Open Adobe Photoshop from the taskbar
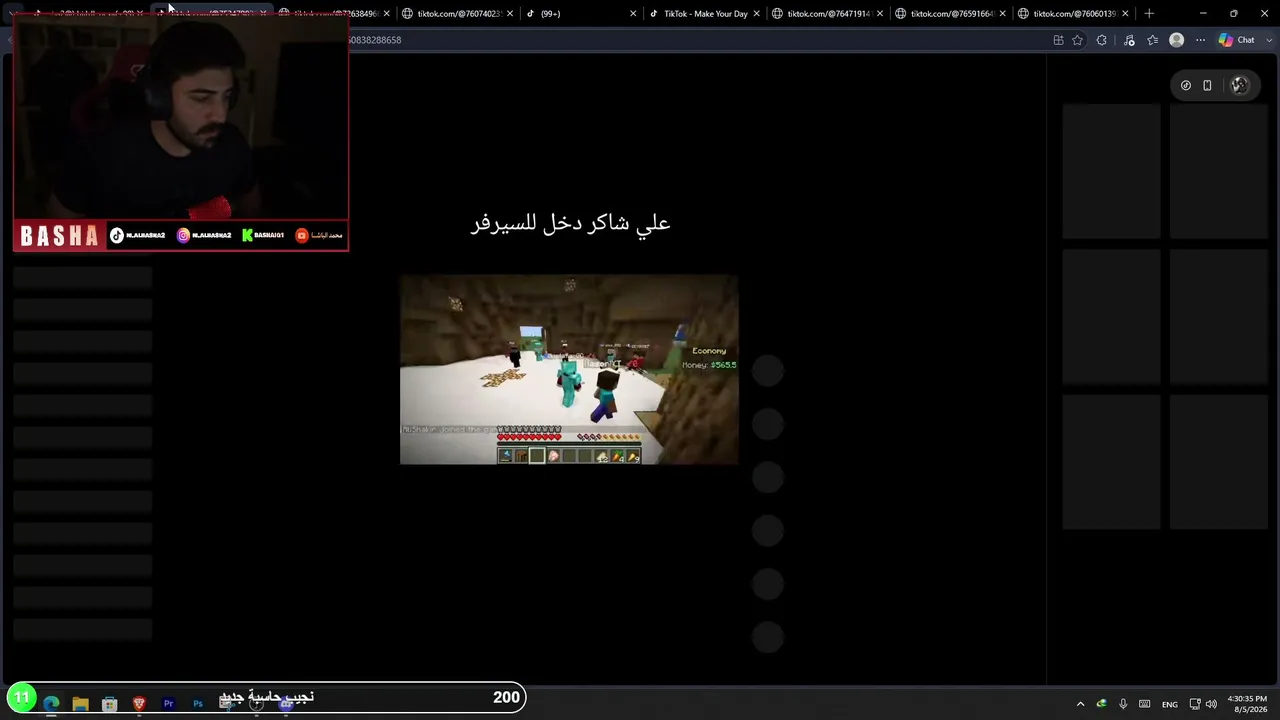 click(197, 704)
